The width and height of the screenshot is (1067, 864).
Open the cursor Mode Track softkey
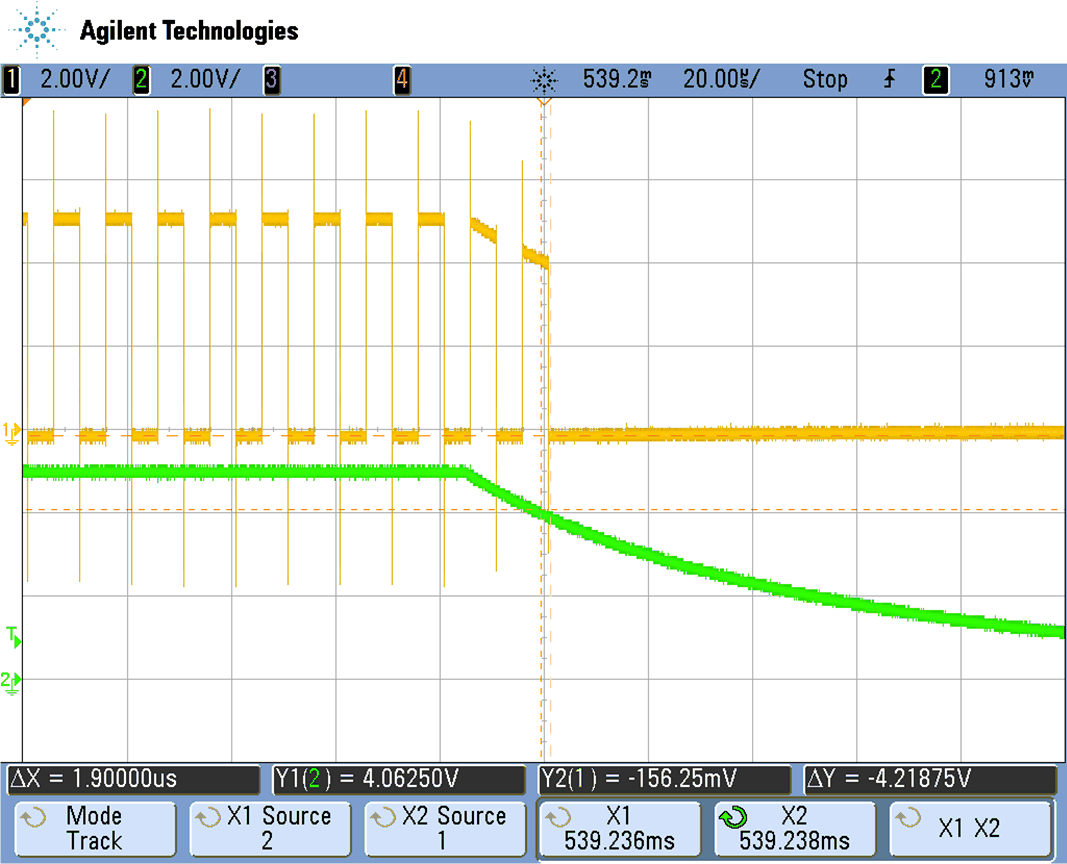[x=96, y=828]
